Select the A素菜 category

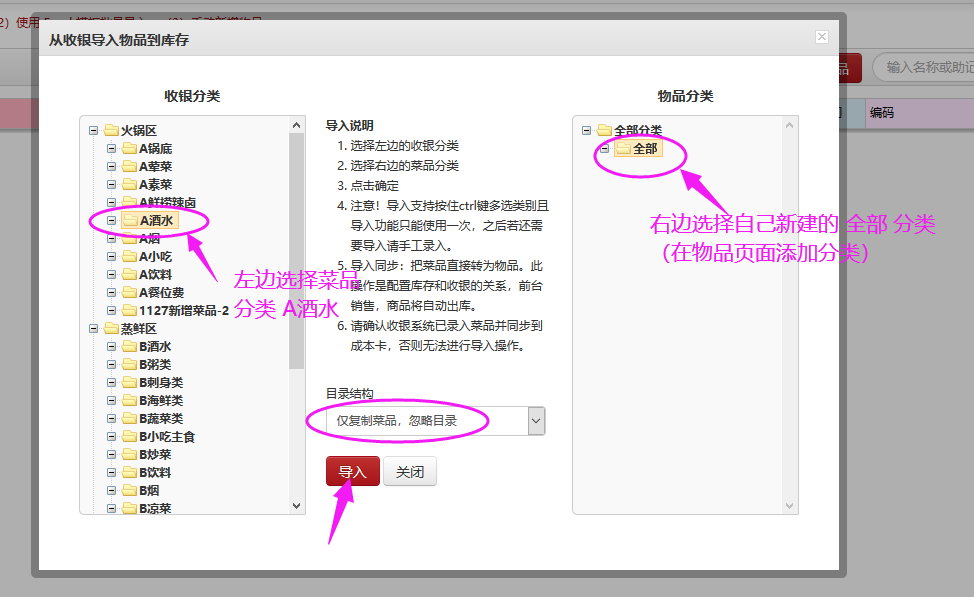click(x=155, y=185)
